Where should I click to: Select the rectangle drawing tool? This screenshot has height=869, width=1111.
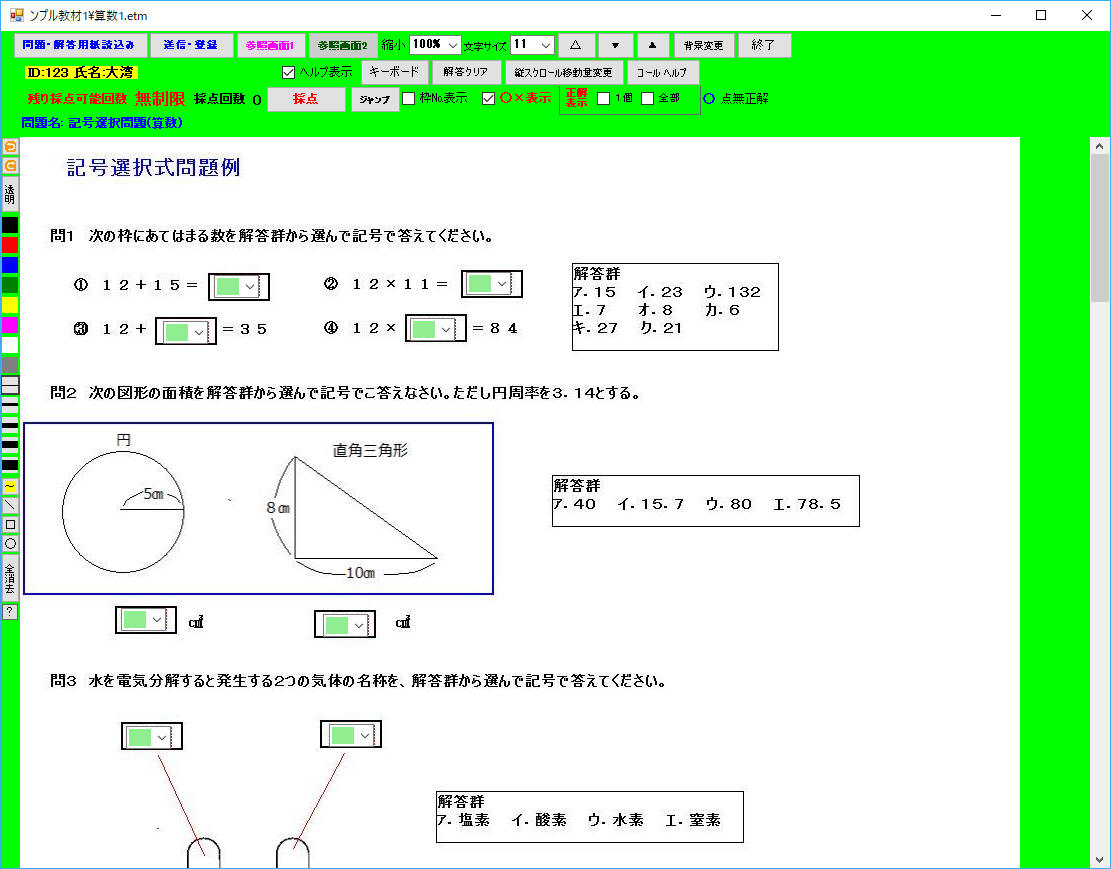click(x=10, y=524)
